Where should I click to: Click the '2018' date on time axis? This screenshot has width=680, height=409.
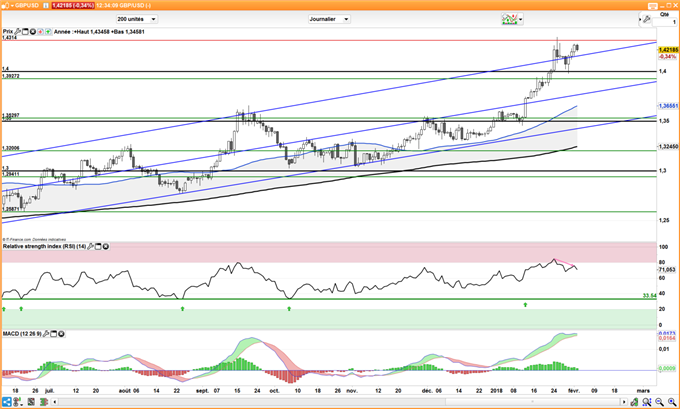(497, 391)
